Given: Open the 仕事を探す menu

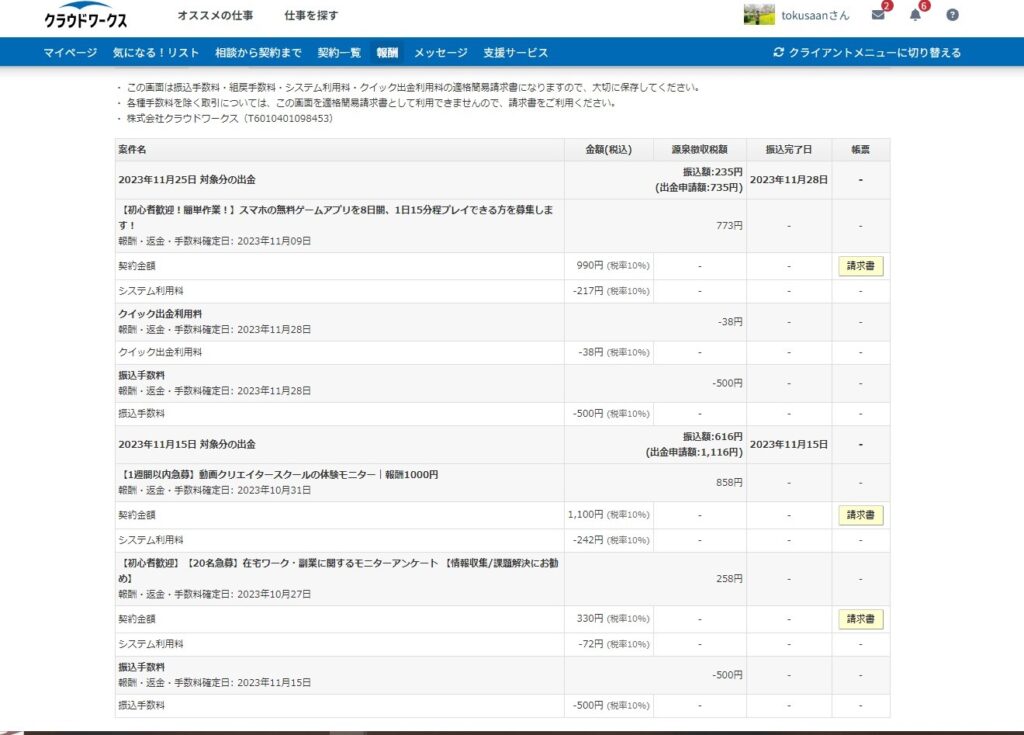Looking at the screenshot, I should [308, 16].
